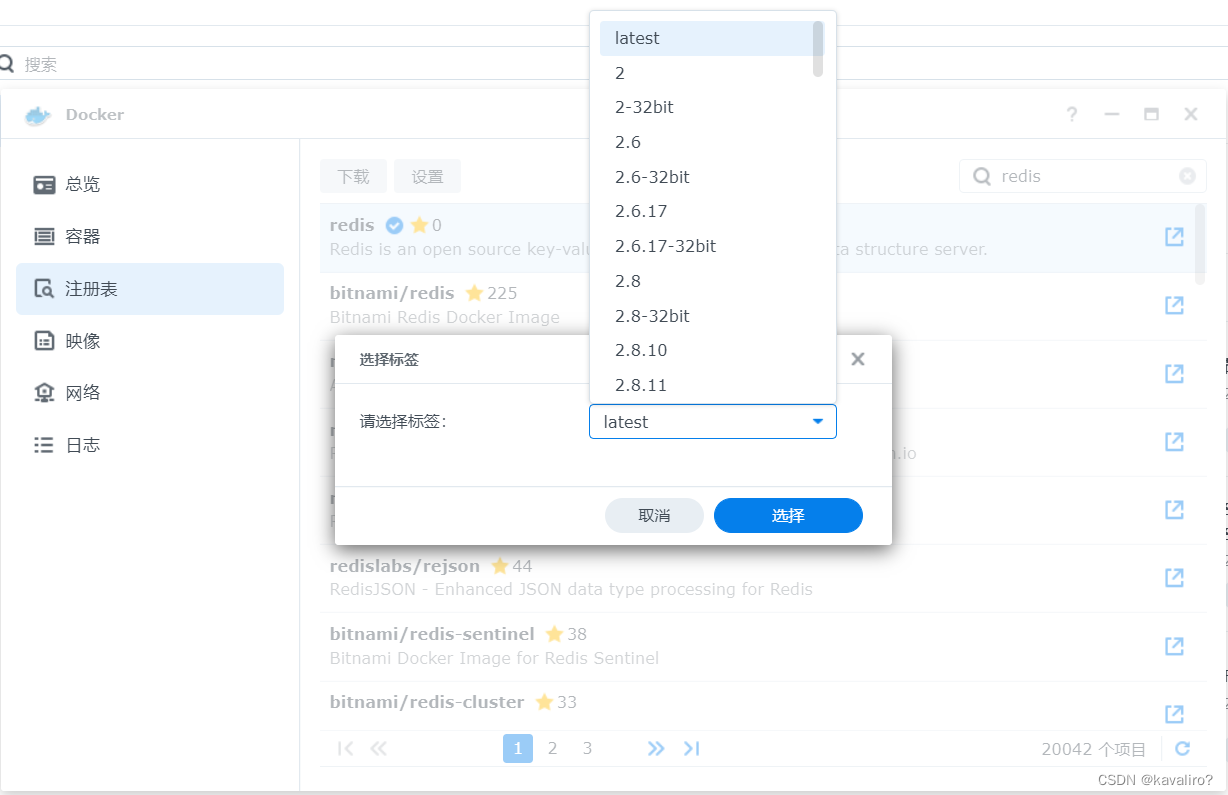Confirm with the Select (选择) button
The image size is (1228, 795).
click(x=788, y=516)
